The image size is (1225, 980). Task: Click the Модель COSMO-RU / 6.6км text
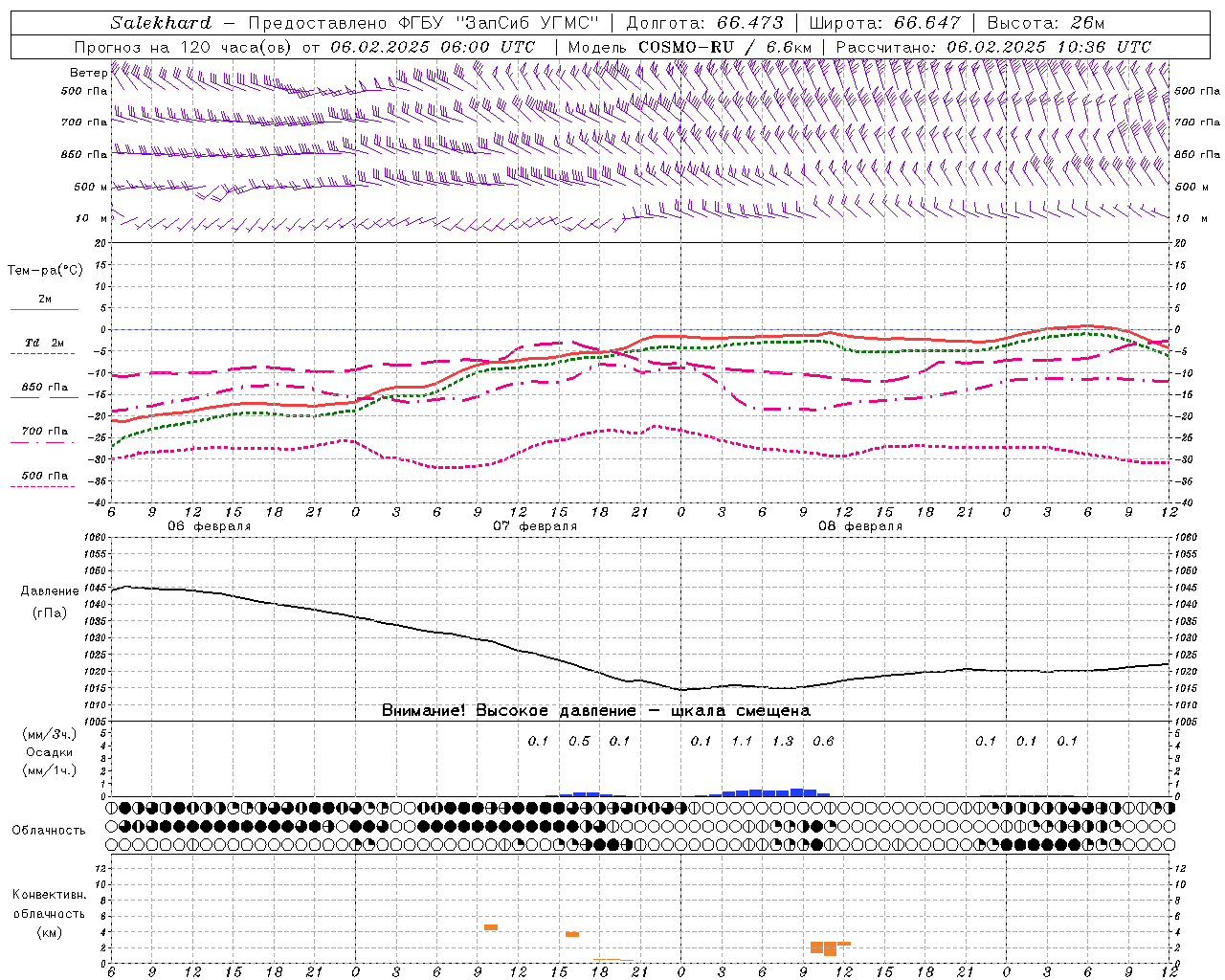[x=690, y=47]
